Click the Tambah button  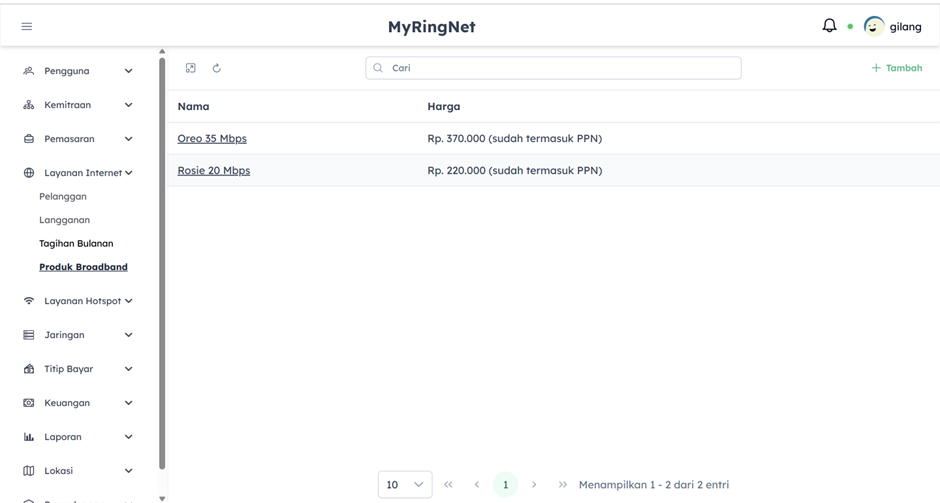click(x=896, y=68)
